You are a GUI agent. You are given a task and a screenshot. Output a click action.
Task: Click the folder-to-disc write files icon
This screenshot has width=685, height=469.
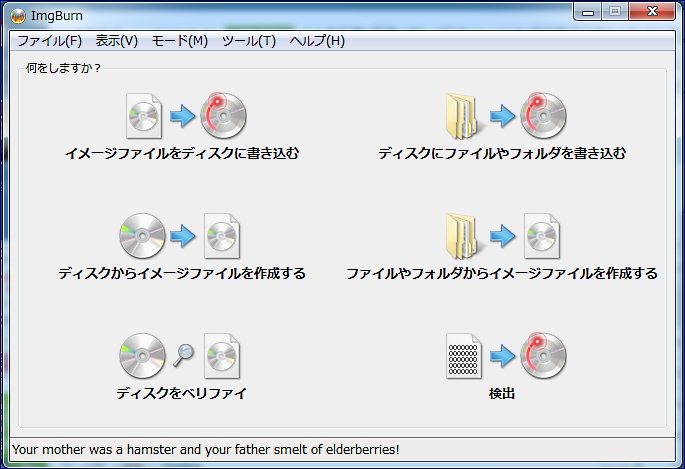[506, 116]
